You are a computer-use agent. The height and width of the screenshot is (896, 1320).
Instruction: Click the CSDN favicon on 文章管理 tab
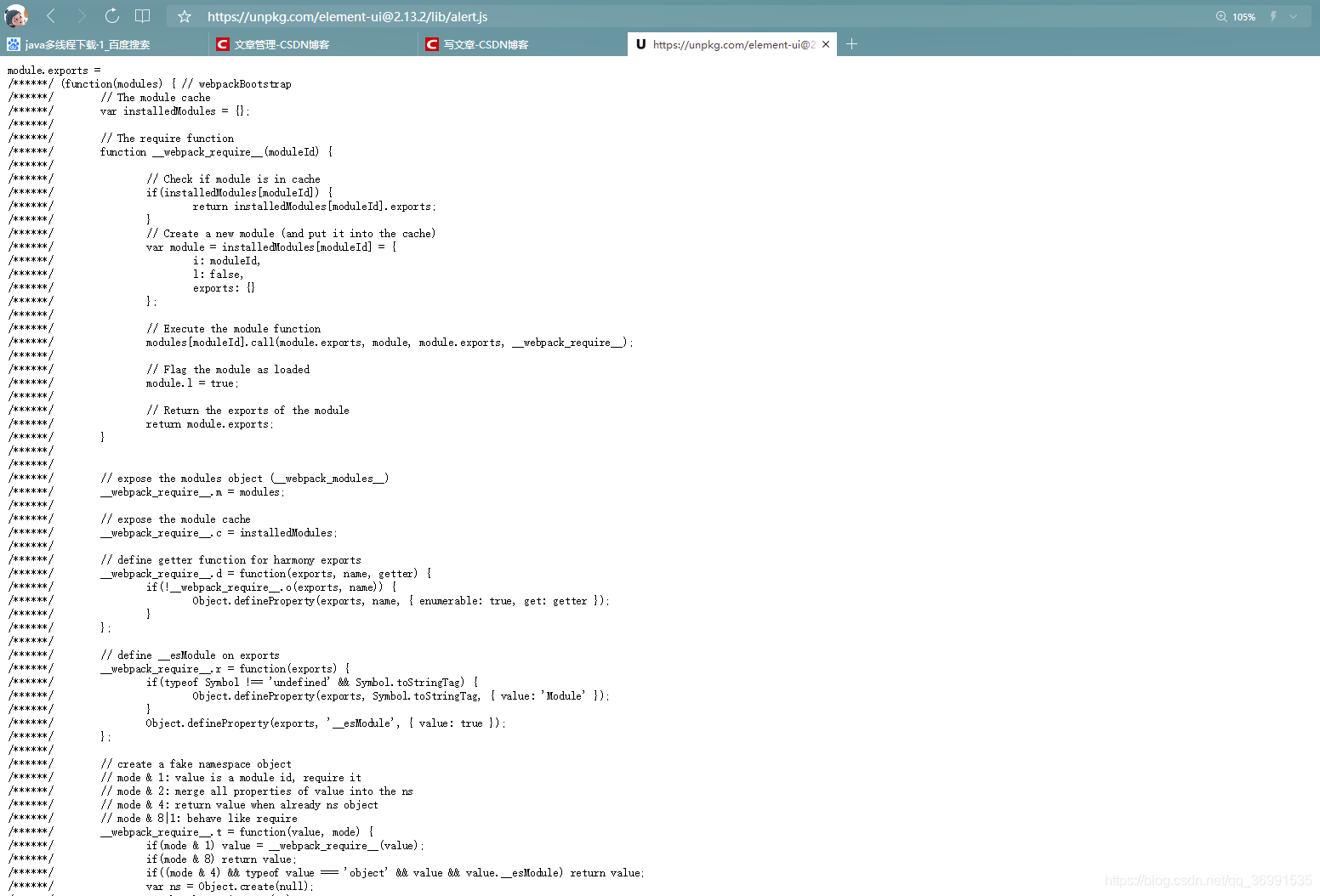(223, 44)
